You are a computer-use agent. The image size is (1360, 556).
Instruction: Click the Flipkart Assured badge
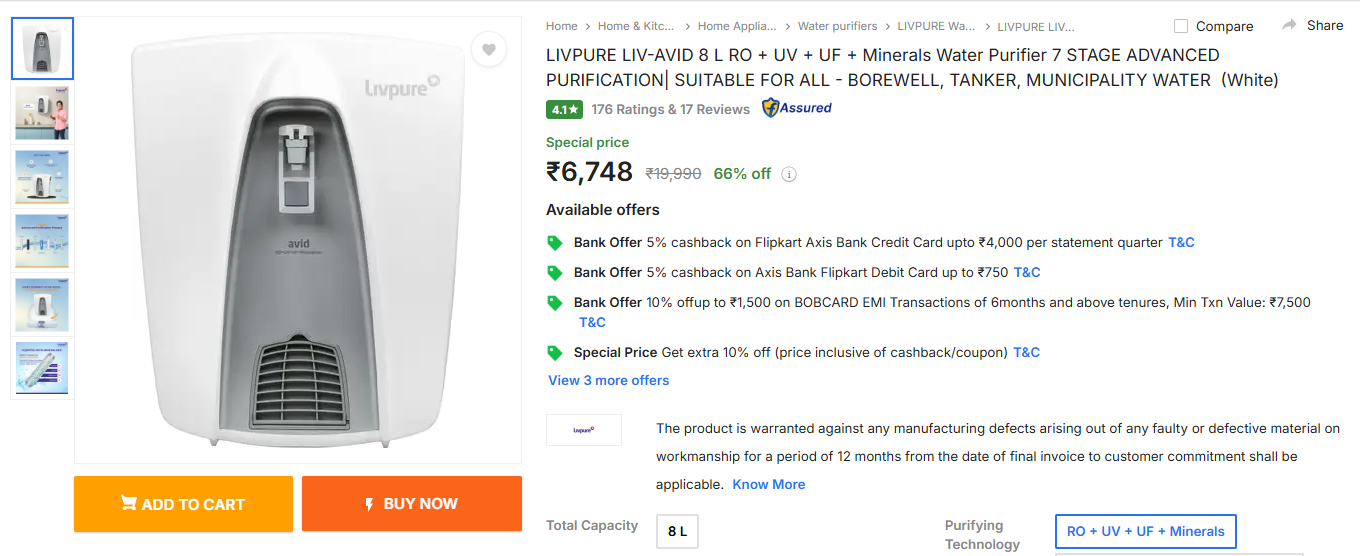[797, 108]
